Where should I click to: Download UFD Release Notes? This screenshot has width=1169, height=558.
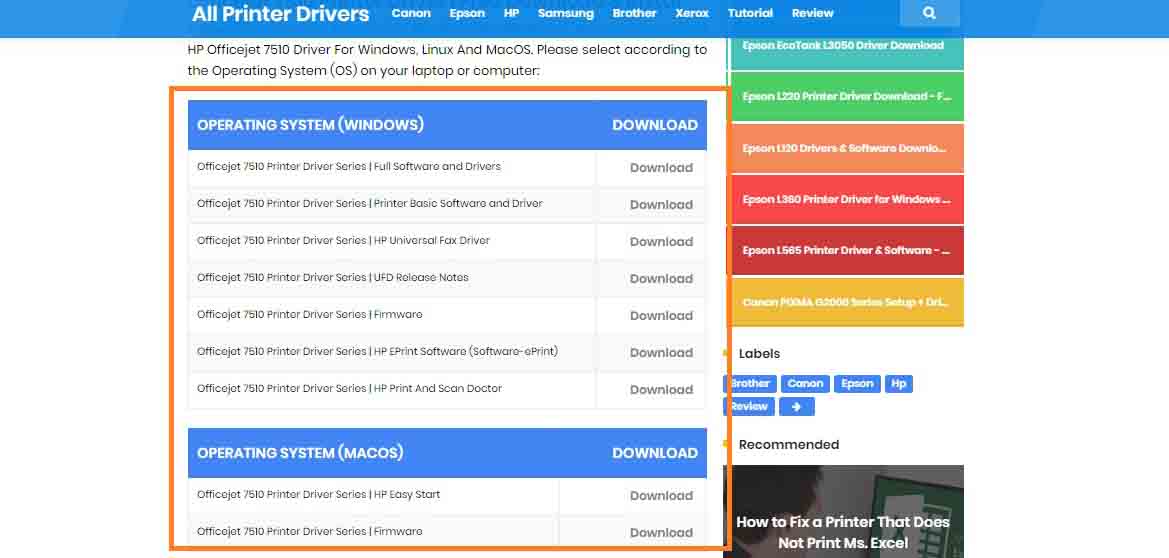point(661,278)
